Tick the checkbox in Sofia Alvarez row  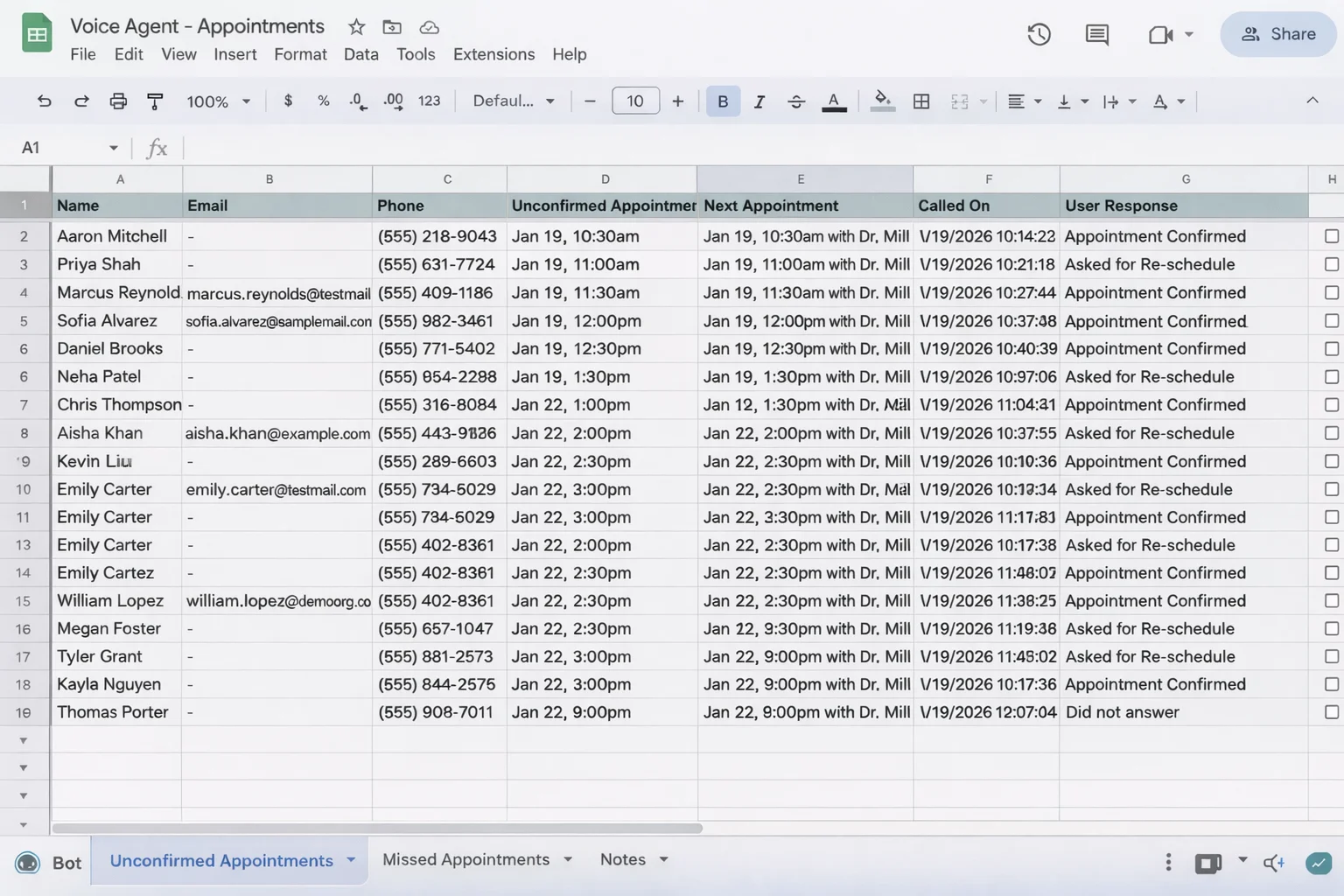point(1332,321)
